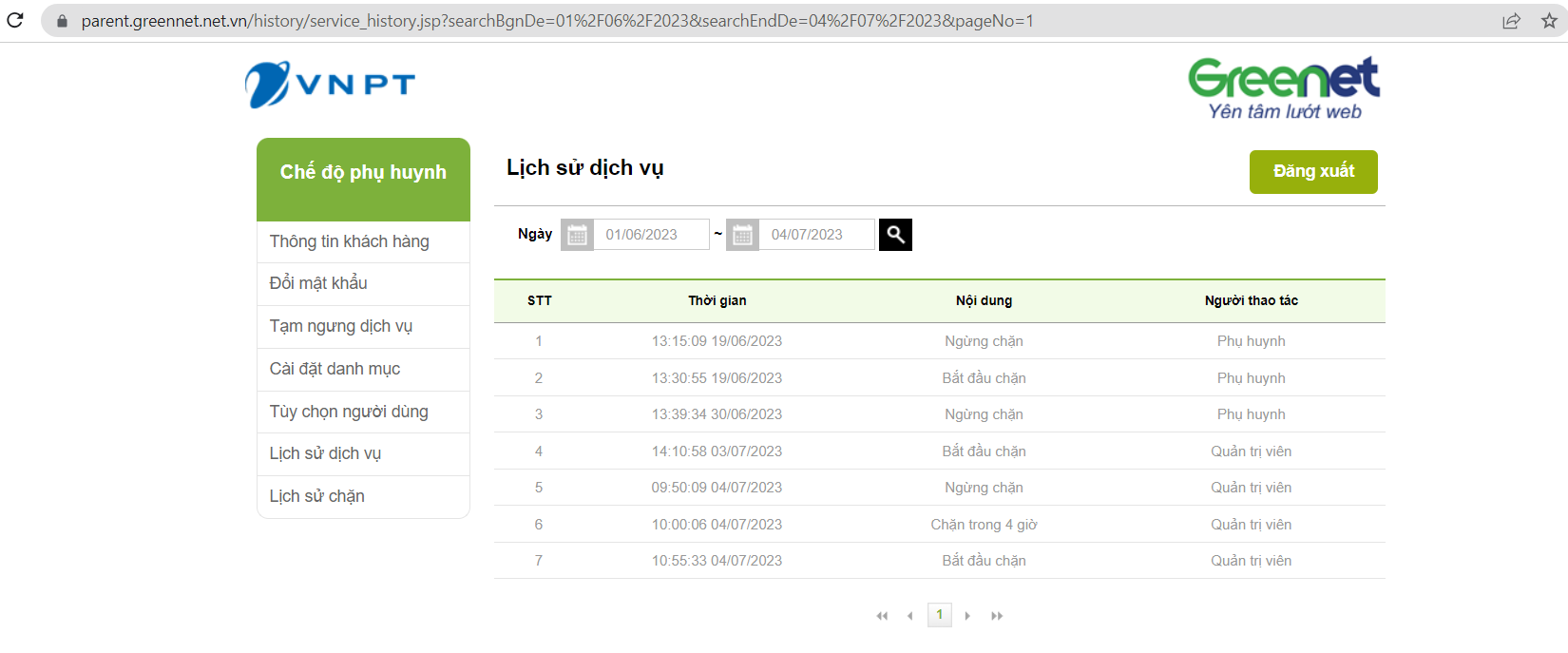Go to the next results page
Screen dimensions: 1568x653
pos(967,616)
